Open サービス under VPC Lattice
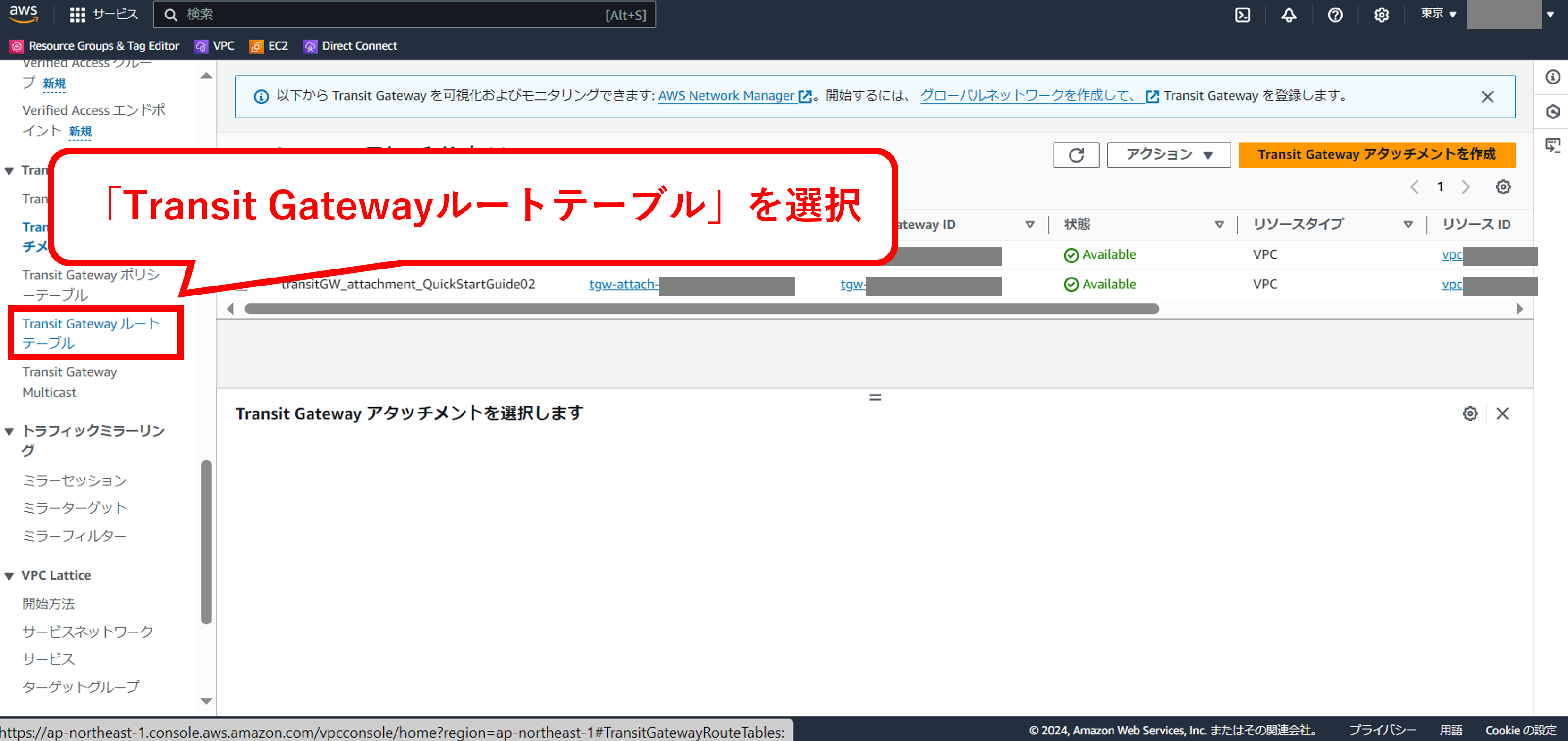Image resolution: width=1568 pixels, height=741 pixels. pos(48,659)
